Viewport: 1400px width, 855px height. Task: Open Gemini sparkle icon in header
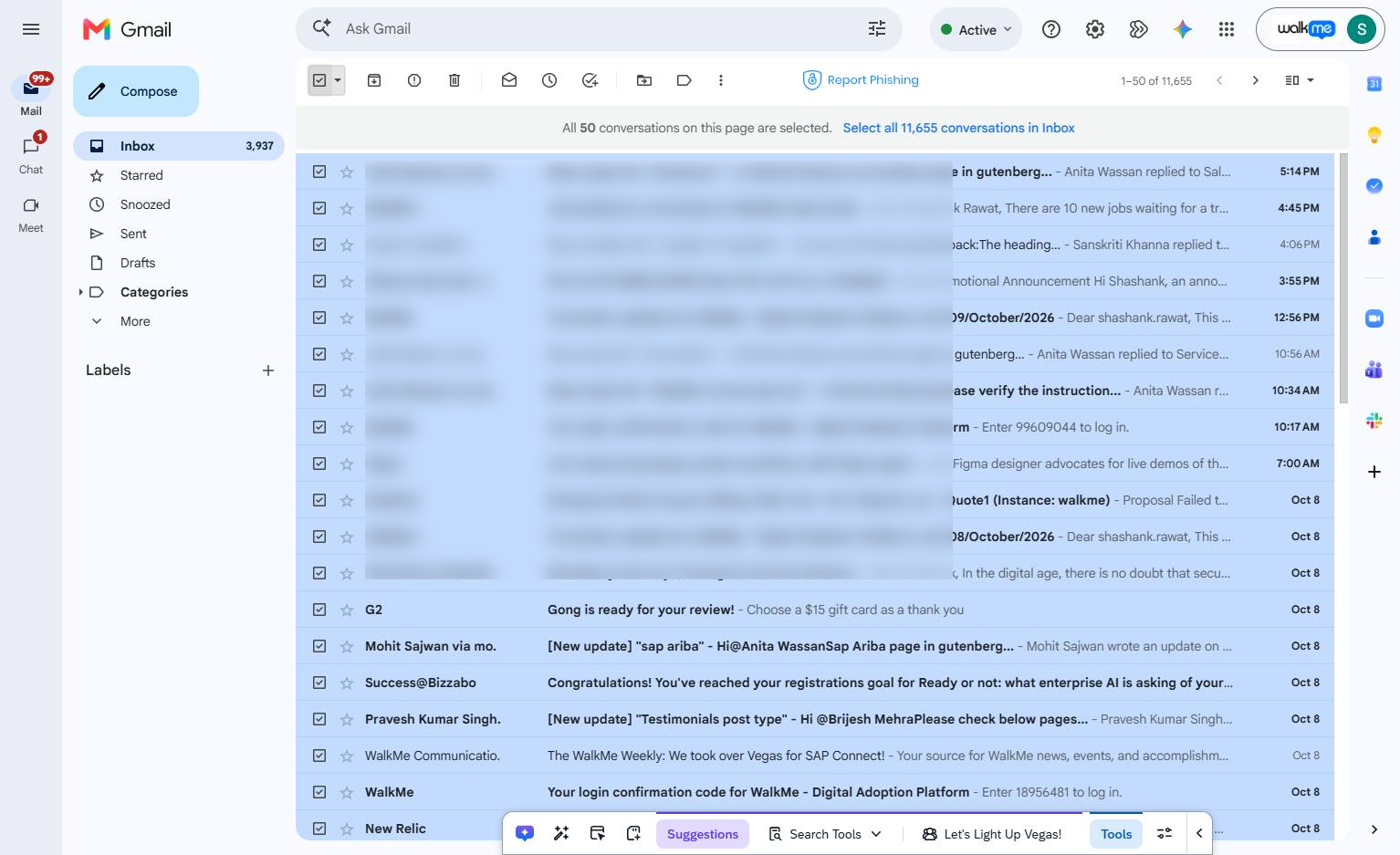pos(1183,29)
